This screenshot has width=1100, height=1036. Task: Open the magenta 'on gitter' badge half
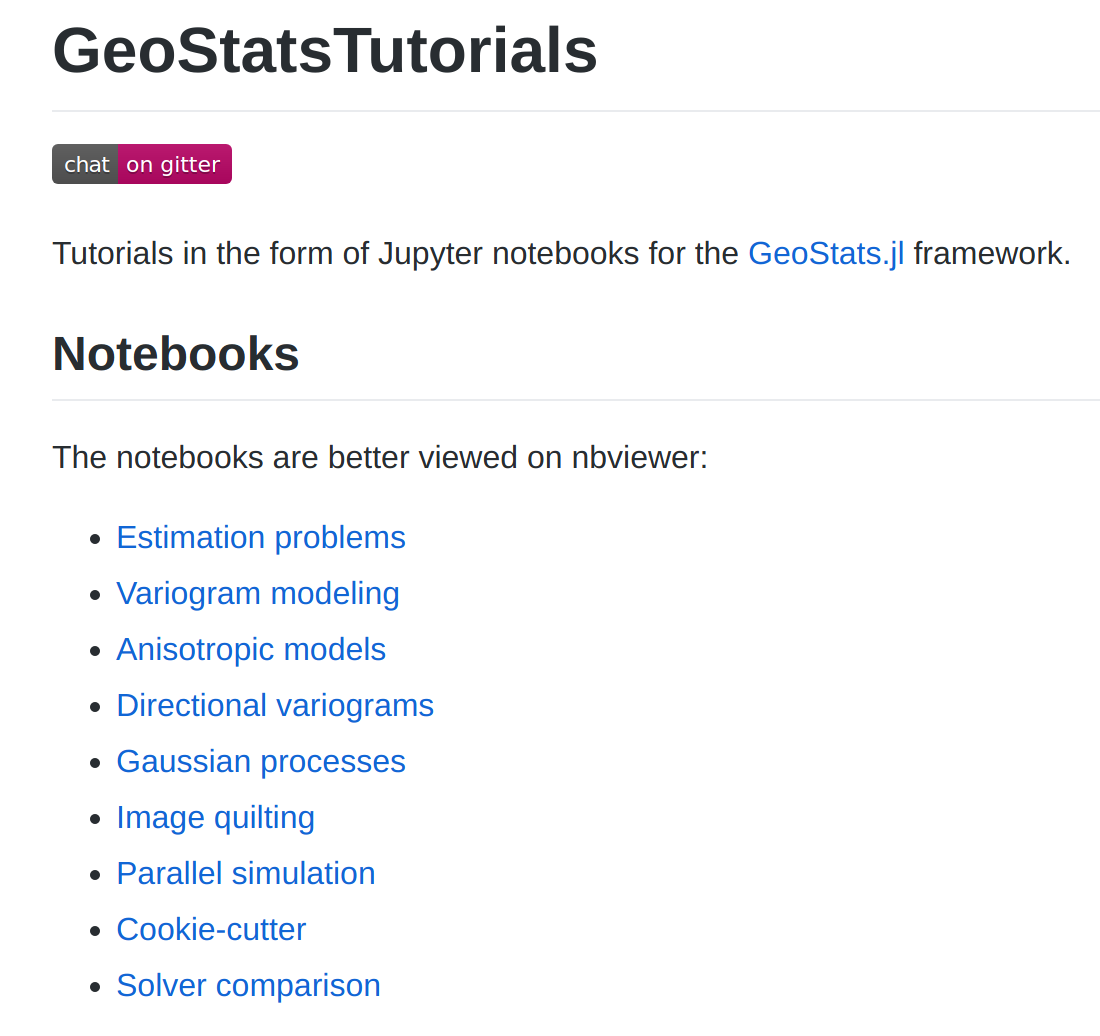[x=175, y=164]
